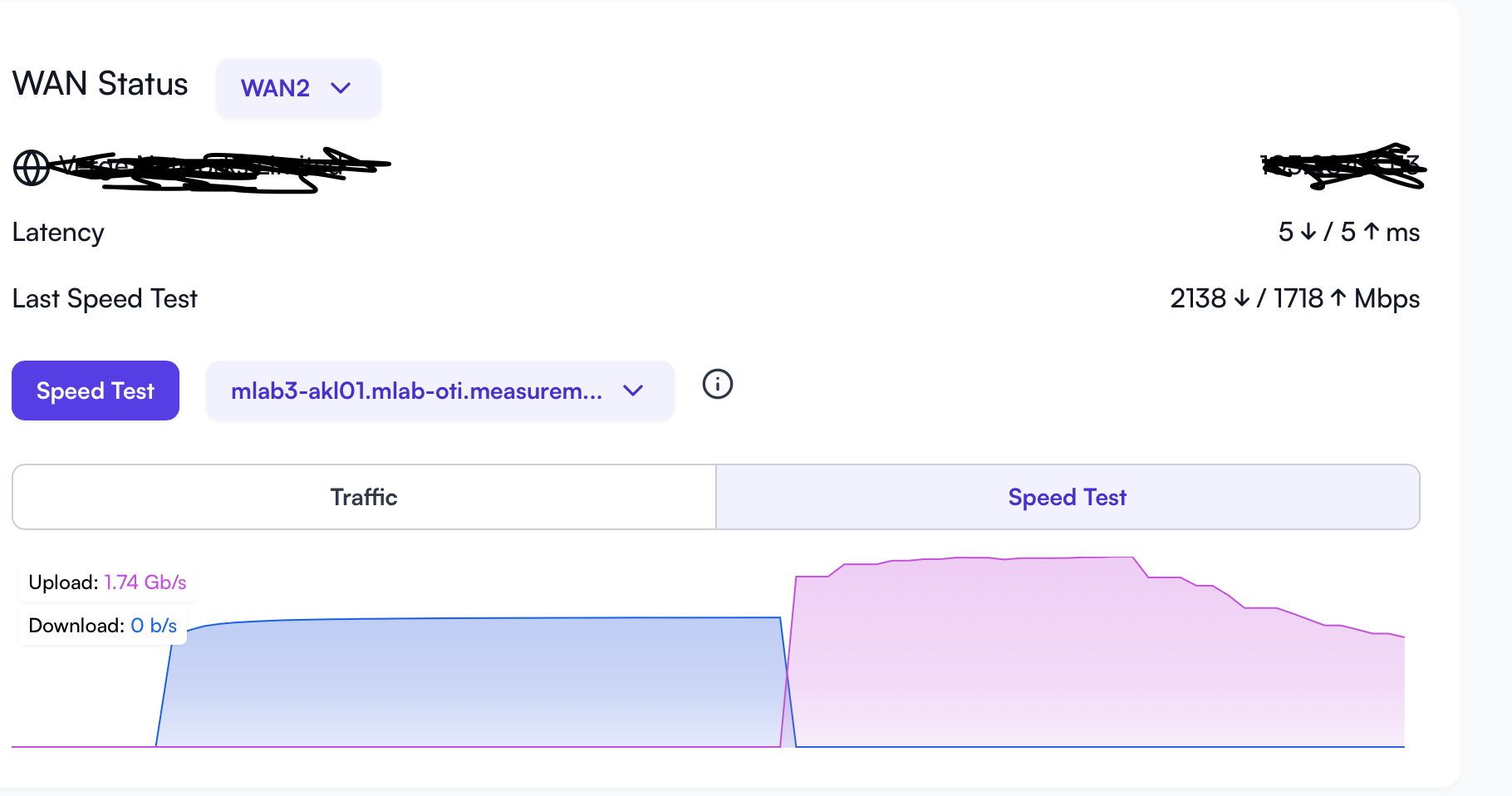
Task: Click the globe icon beside the redacted name
Action: (x=32, y=168)
